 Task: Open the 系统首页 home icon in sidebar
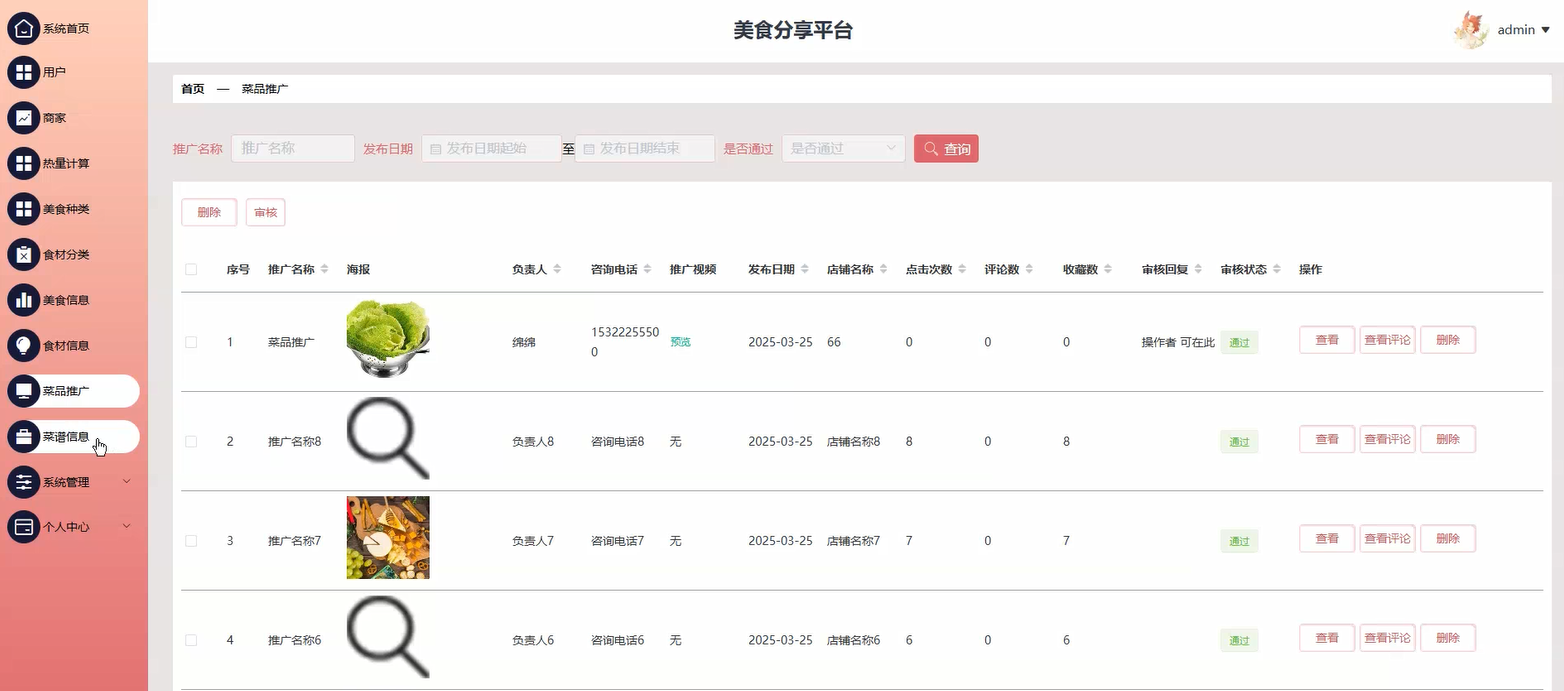23,28
